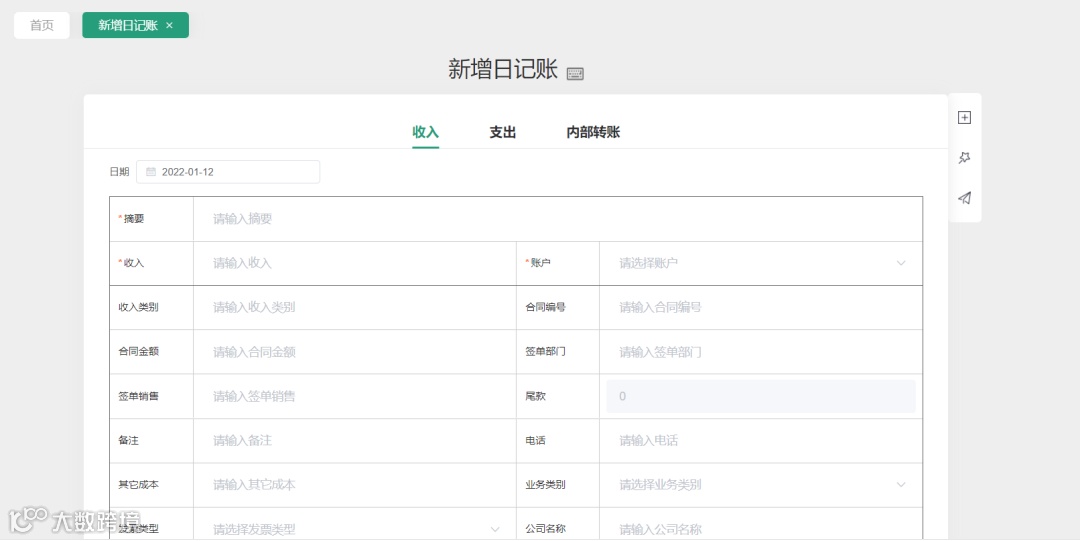1080x541 pixels.
Task: Click the 请输入电话 input field
Action: click(761, 440)
